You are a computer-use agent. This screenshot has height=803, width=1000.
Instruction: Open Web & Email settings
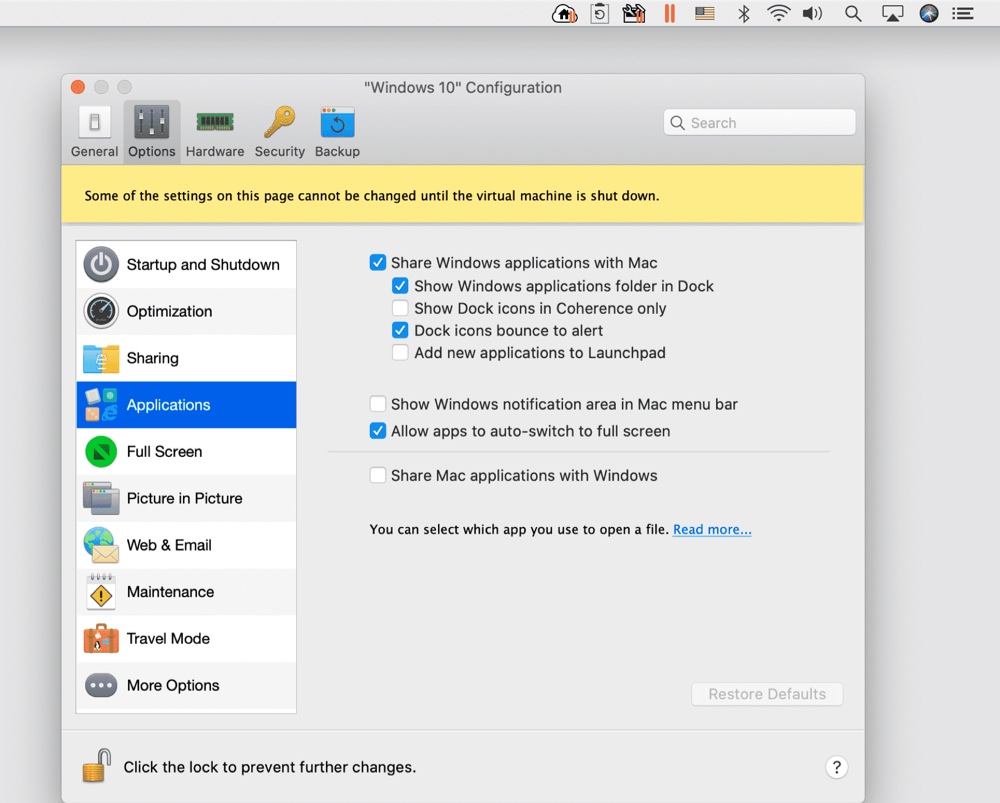(x=186, y=545)
